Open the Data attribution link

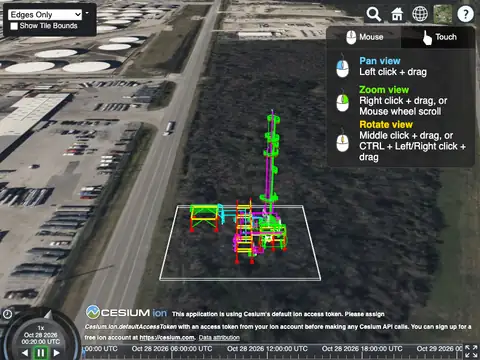(x=219, y=338)
